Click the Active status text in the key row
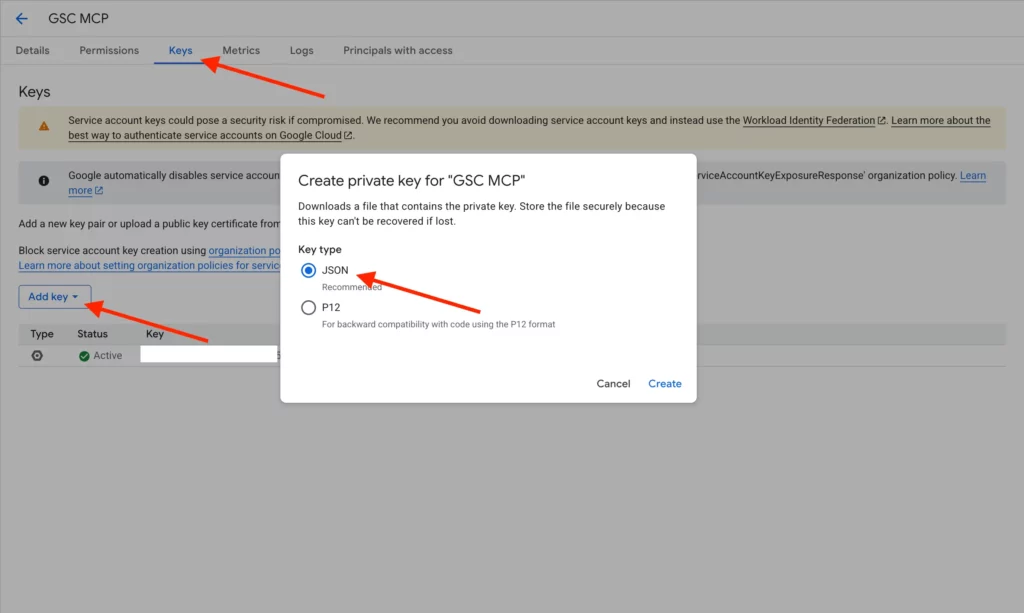 click(108, 356)
